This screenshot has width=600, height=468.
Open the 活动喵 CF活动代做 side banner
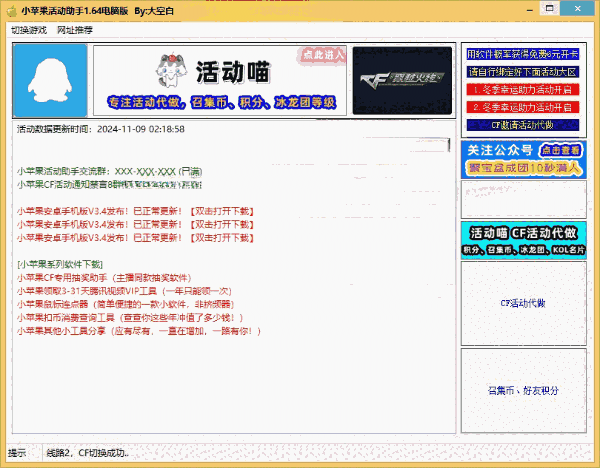tap(523, 240)
